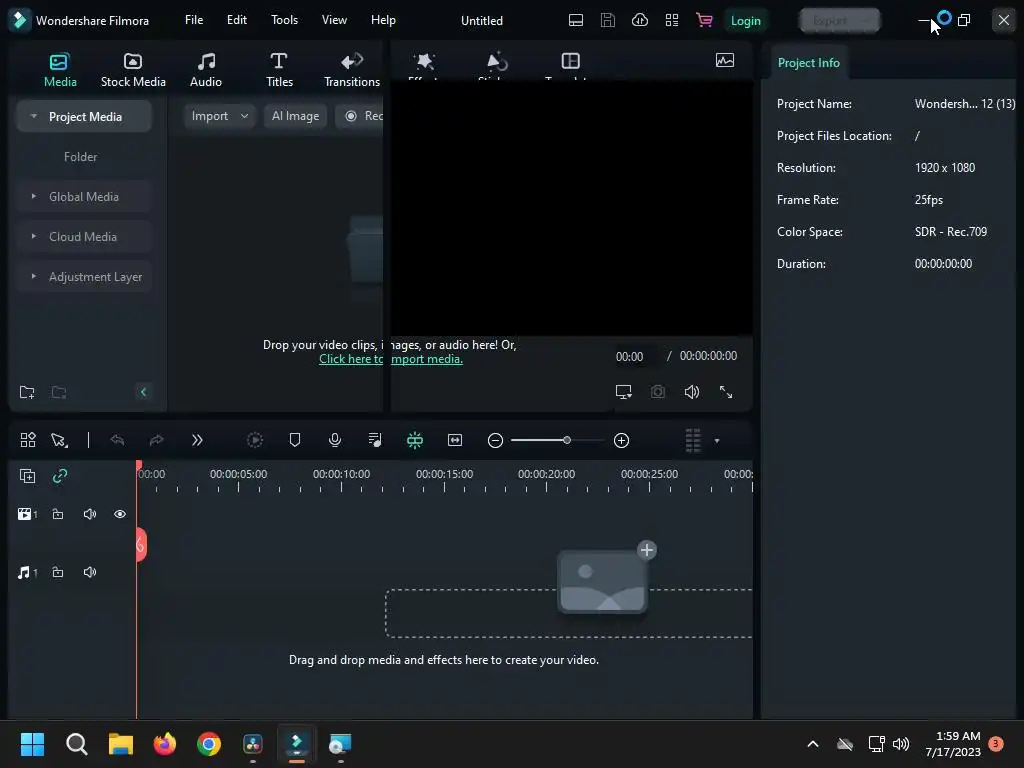
Task: Click the timeline zoom slider handle
Action: [567, 440]
